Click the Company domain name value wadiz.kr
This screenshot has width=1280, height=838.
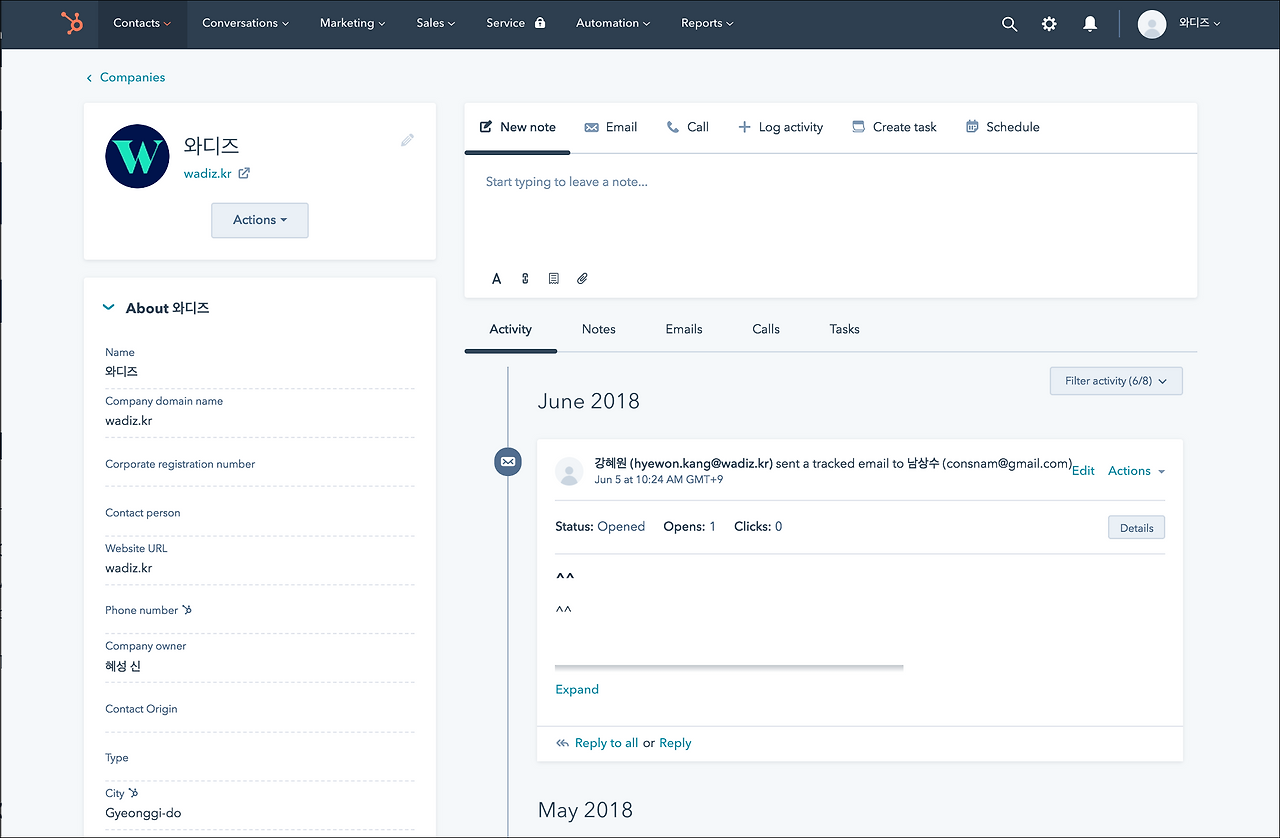129,421
